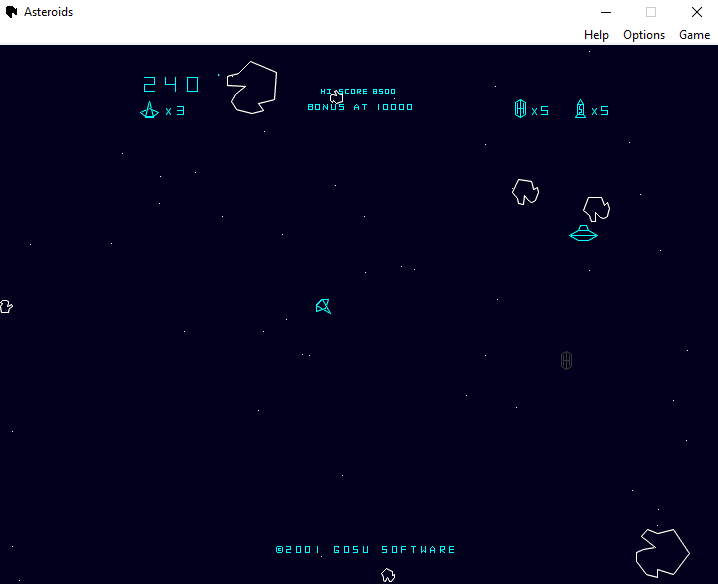Click the score value 240
Screen dimensions: 718x584
tap(171, 85)
